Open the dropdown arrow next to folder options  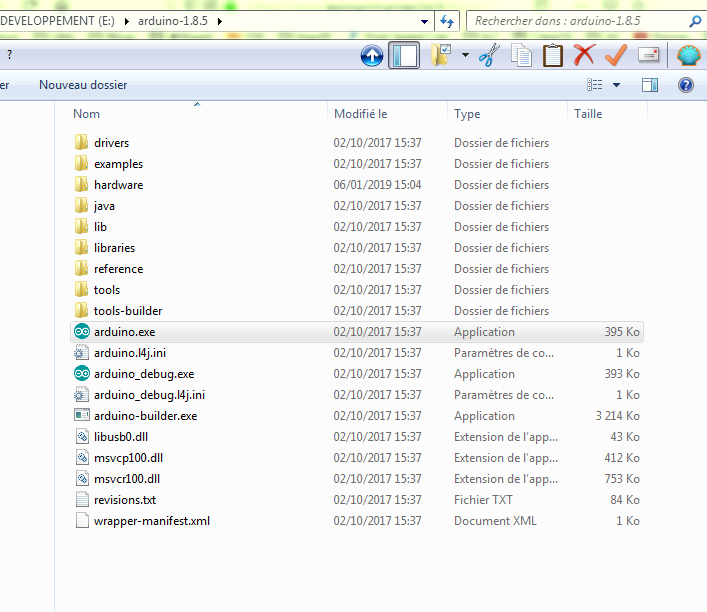465,55
